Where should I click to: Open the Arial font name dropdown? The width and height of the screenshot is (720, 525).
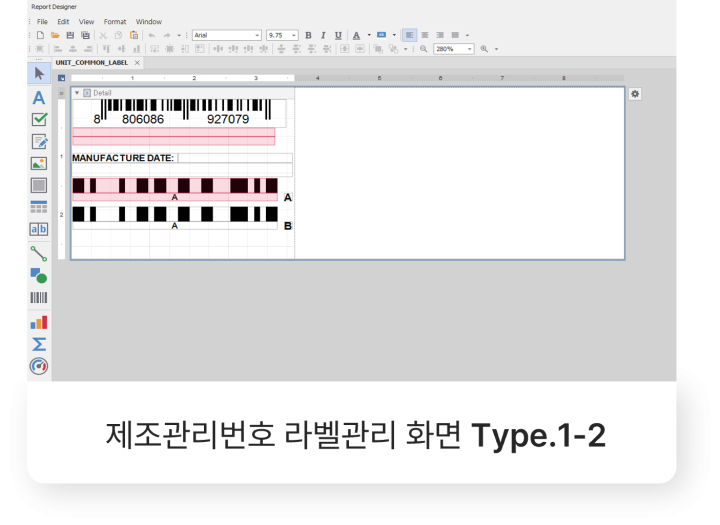(x=257, y=35)
